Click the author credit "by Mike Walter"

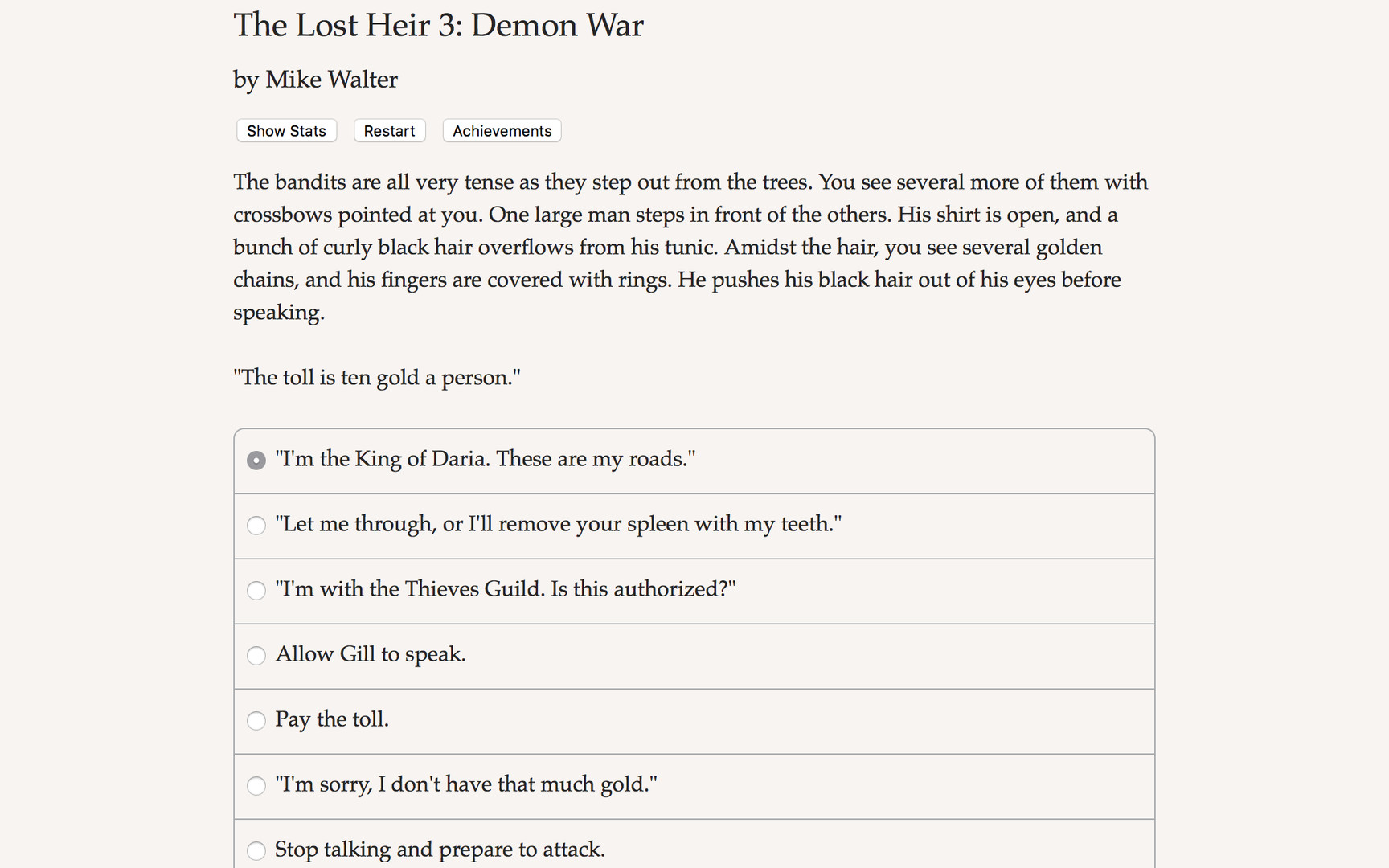coord(315,80)
